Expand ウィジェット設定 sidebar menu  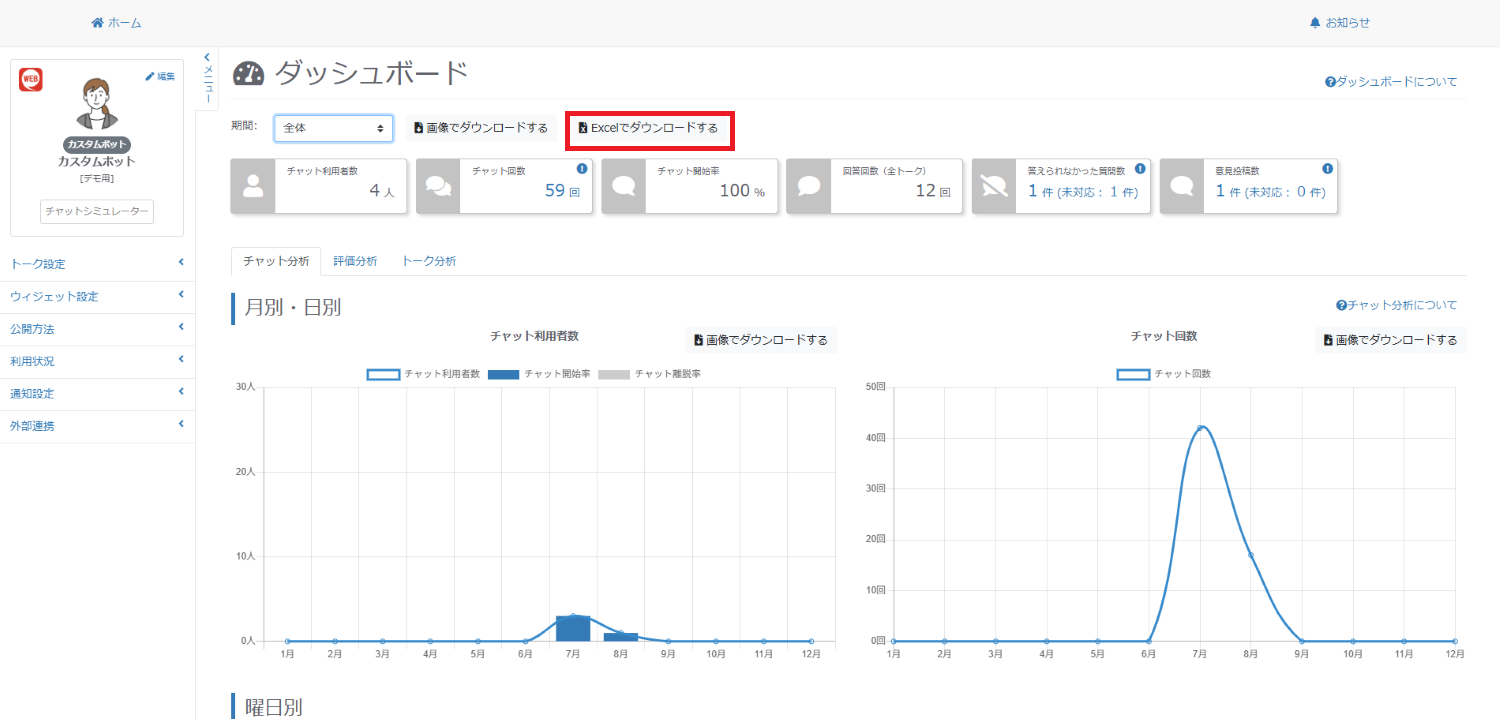pos(97,297)
